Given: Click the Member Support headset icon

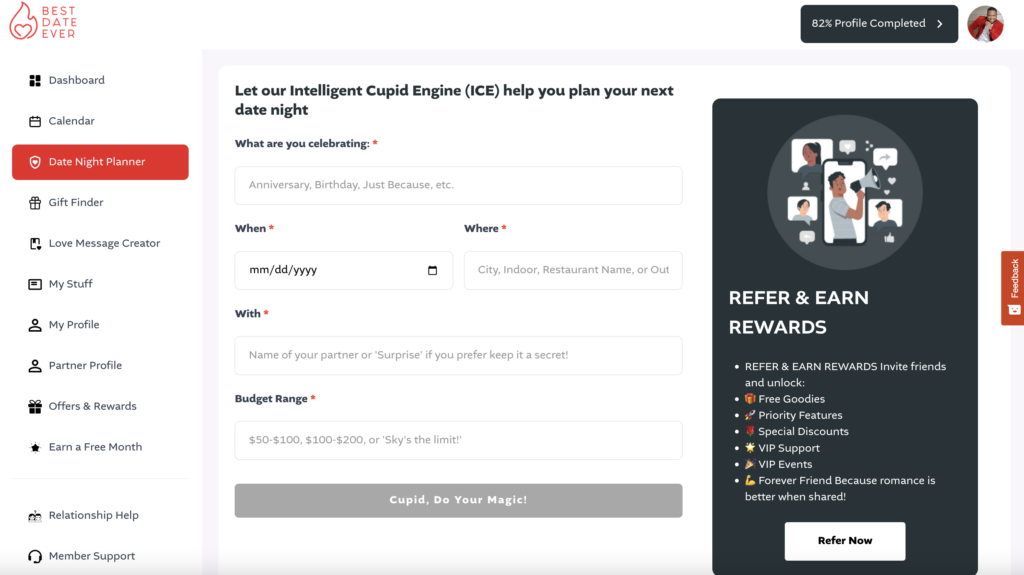Looking at the screenshot, I should (x=35, y=556).
